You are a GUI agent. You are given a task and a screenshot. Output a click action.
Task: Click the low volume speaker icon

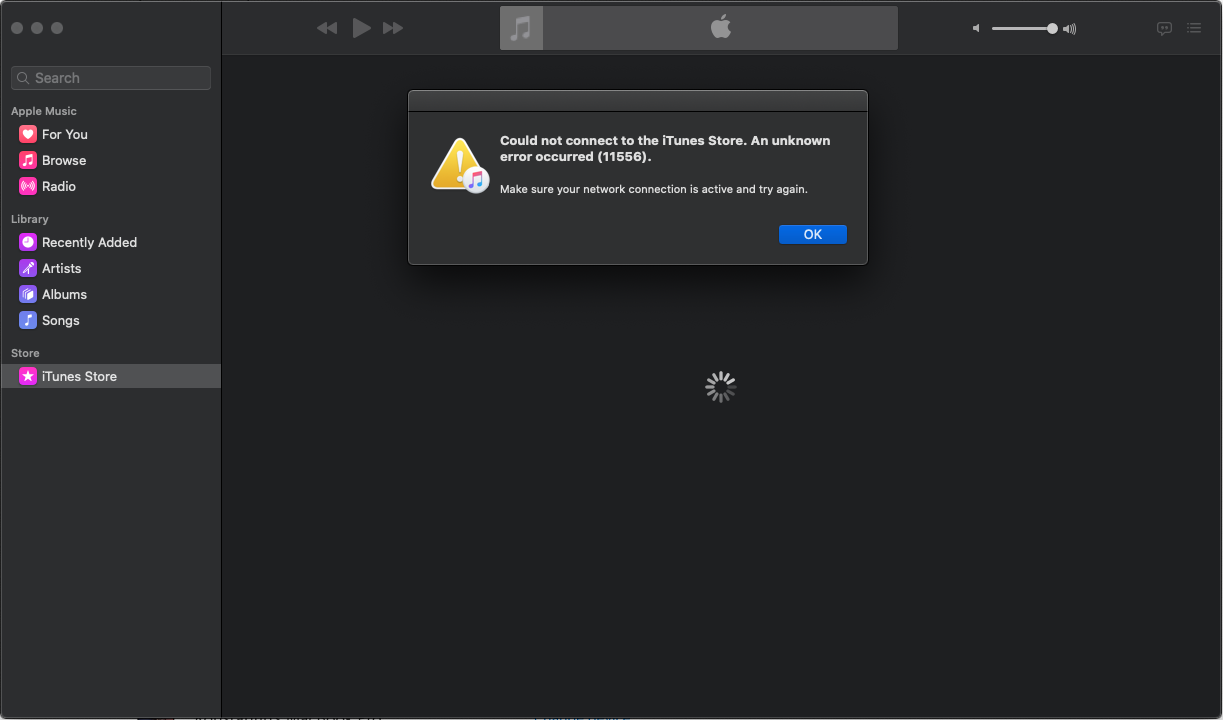(977, 29)
